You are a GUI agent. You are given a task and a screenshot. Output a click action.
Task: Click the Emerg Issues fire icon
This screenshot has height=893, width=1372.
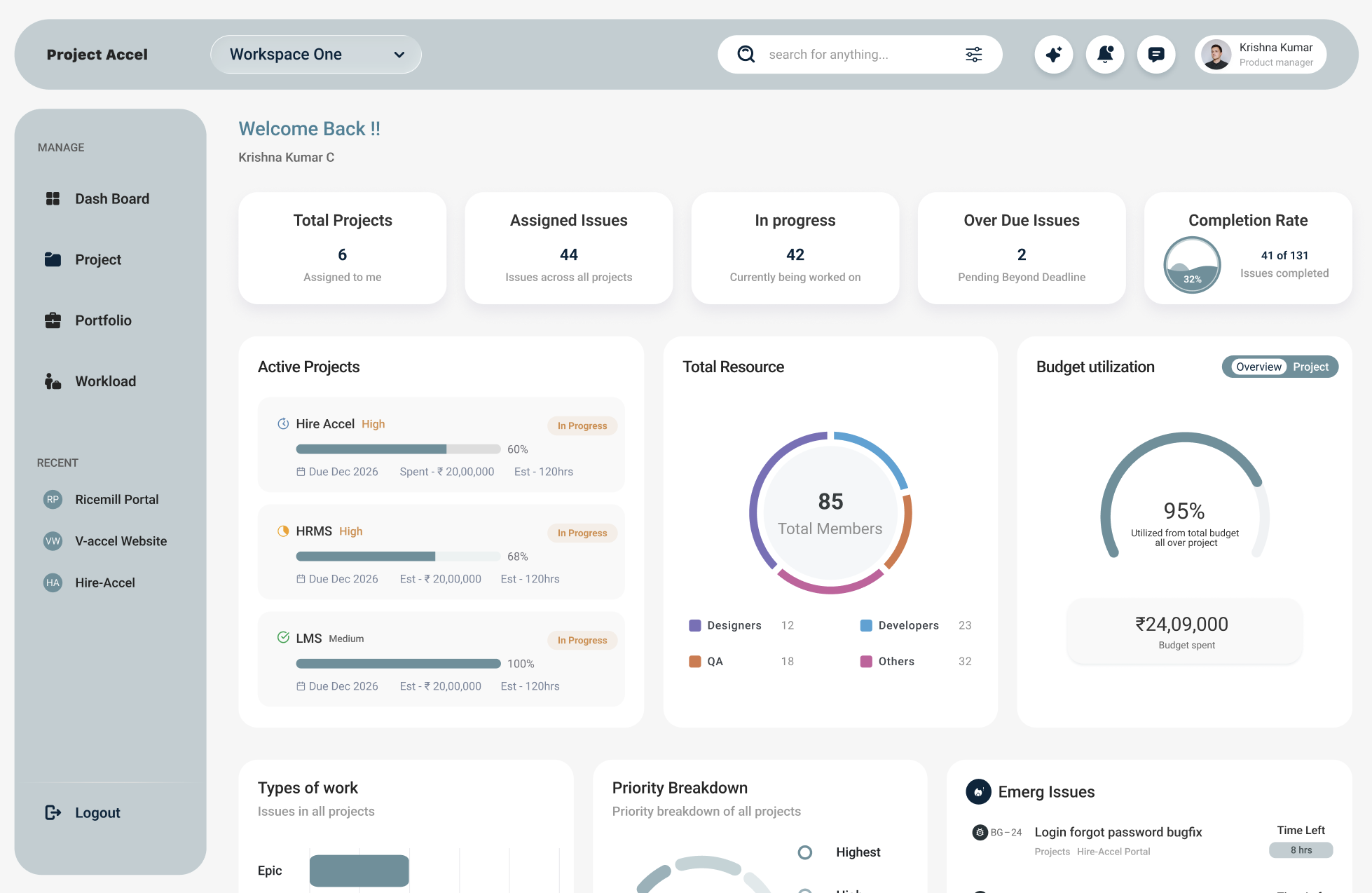(x=978, y=791)
